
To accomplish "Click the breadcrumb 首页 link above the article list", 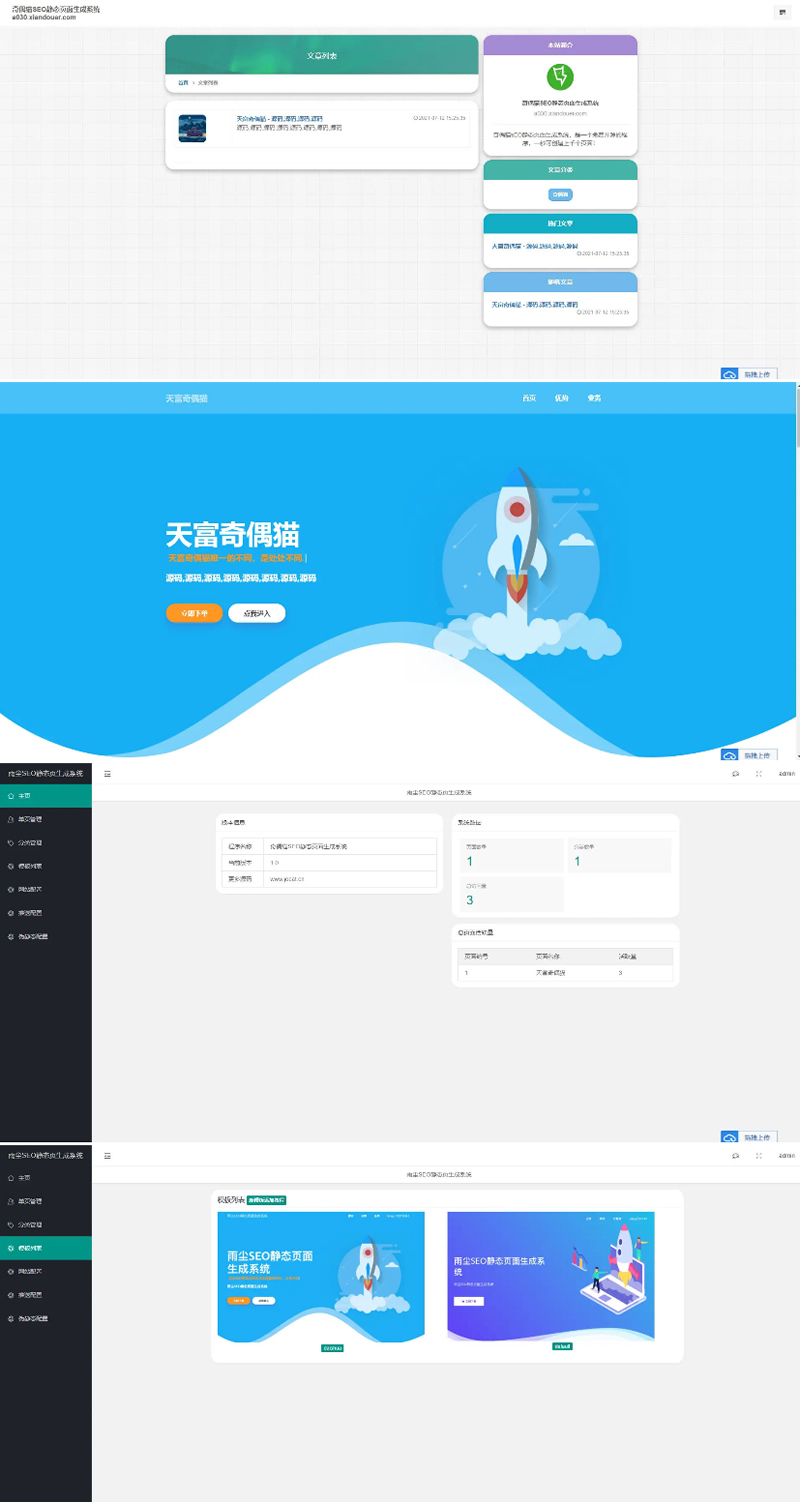I will click(181, 84).
